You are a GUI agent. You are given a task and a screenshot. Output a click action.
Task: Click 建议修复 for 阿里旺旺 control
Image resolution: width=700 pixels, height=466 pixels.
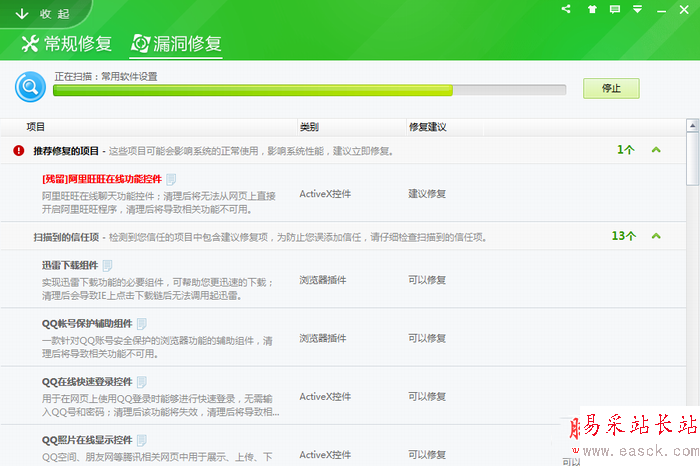427,194
